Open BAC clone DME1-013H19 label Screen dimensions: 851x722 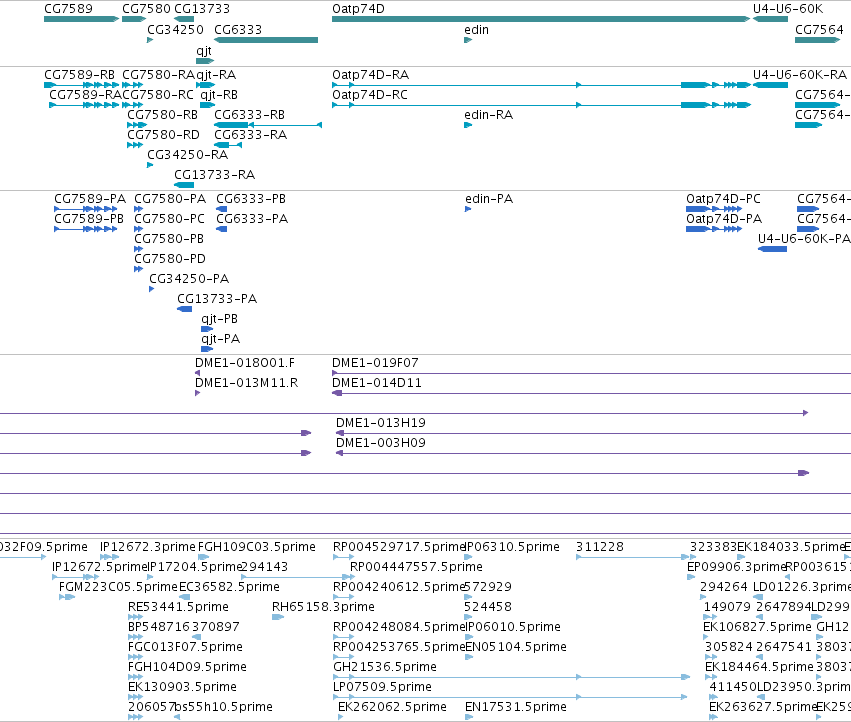(381, 423)
